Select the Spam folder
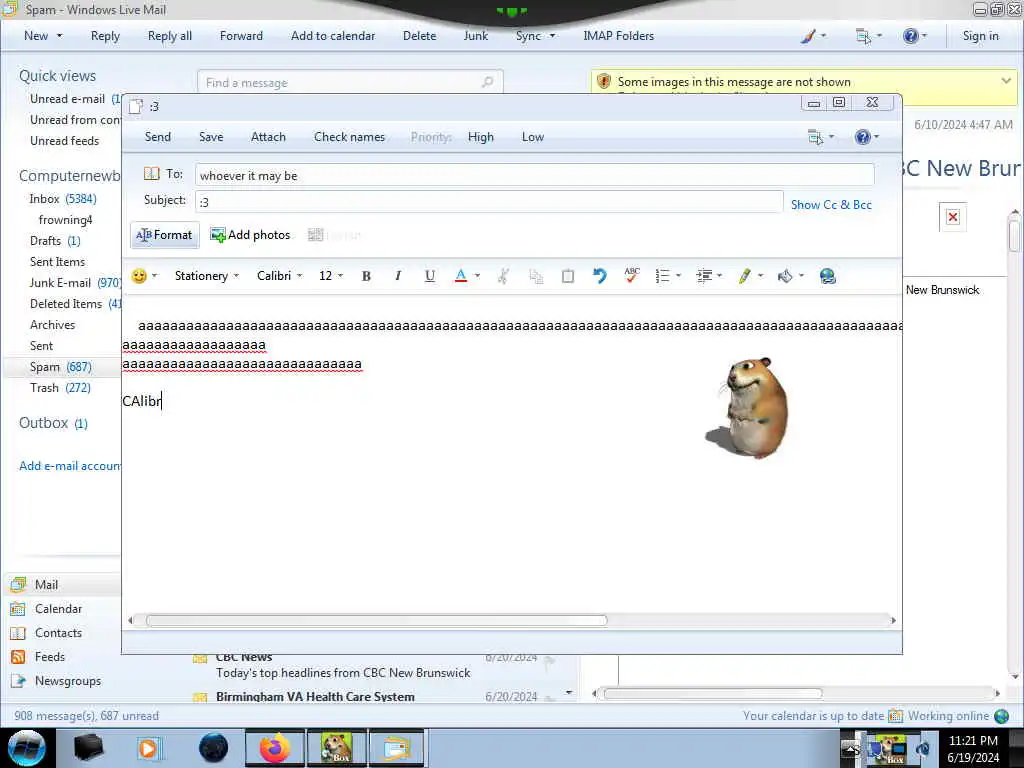1024x768 pixels. tap(60, 367)
